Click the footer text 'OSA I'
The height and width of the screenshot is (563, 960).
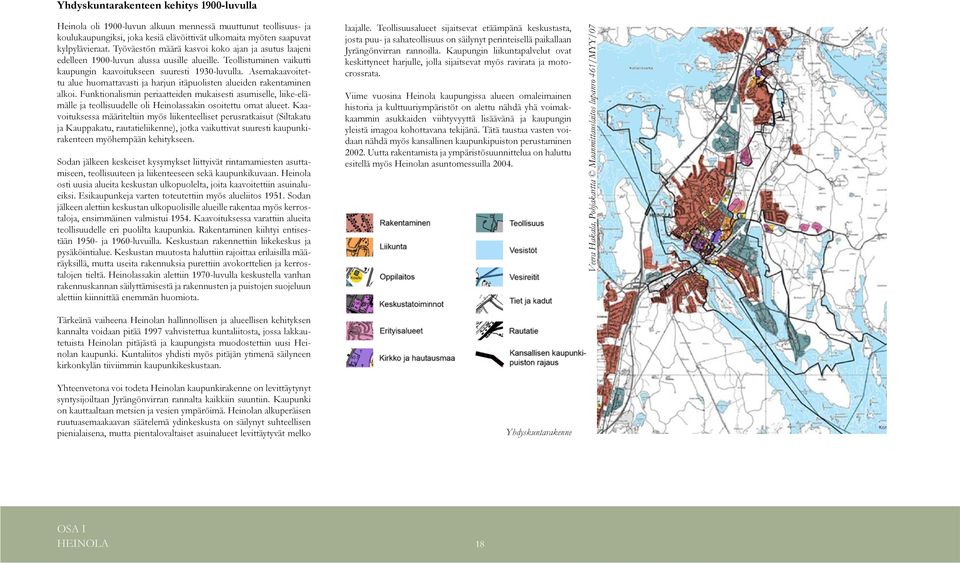72,529
